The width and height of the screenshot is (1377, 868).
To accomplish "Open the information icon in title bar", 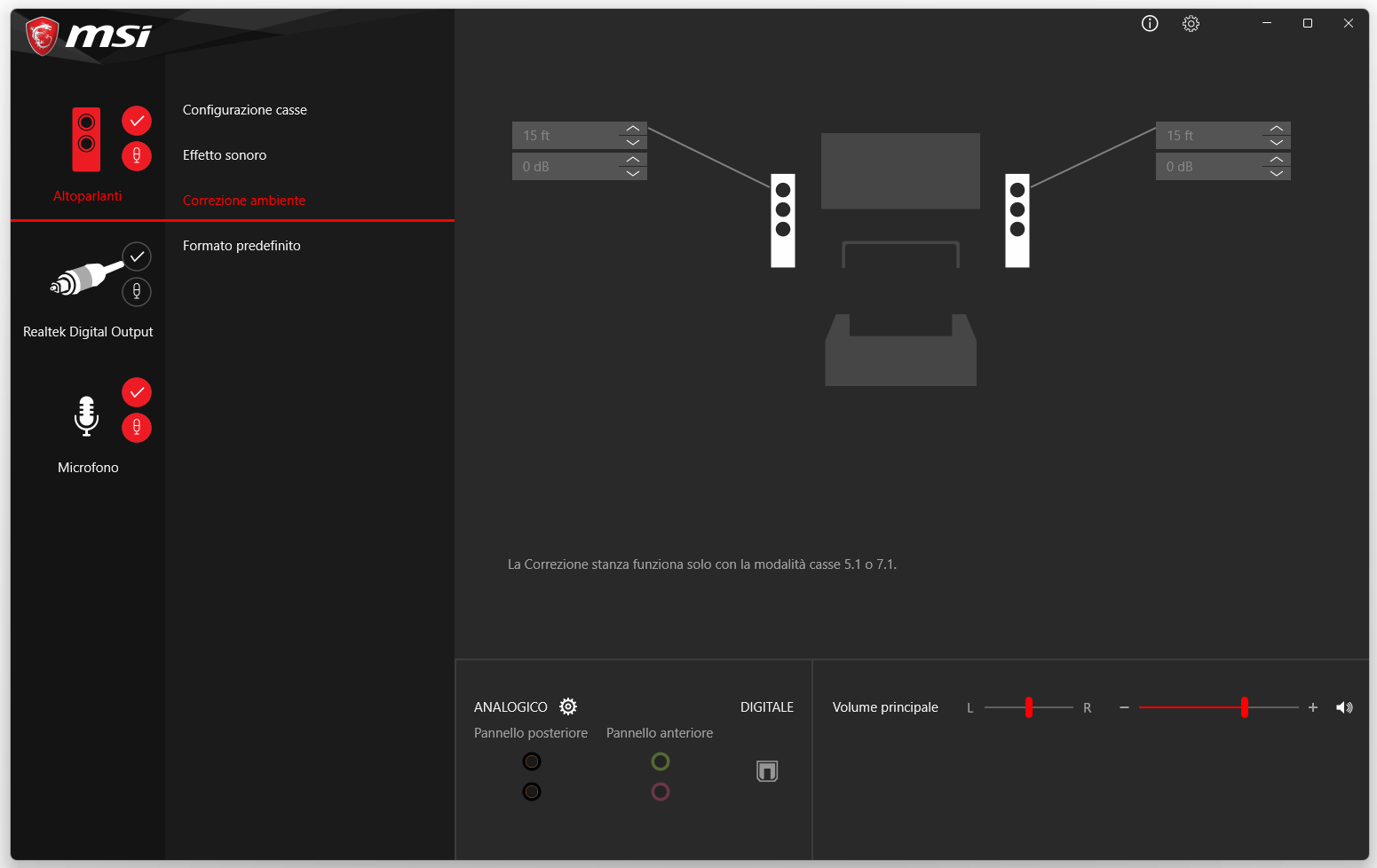I will pos(1150,24).
